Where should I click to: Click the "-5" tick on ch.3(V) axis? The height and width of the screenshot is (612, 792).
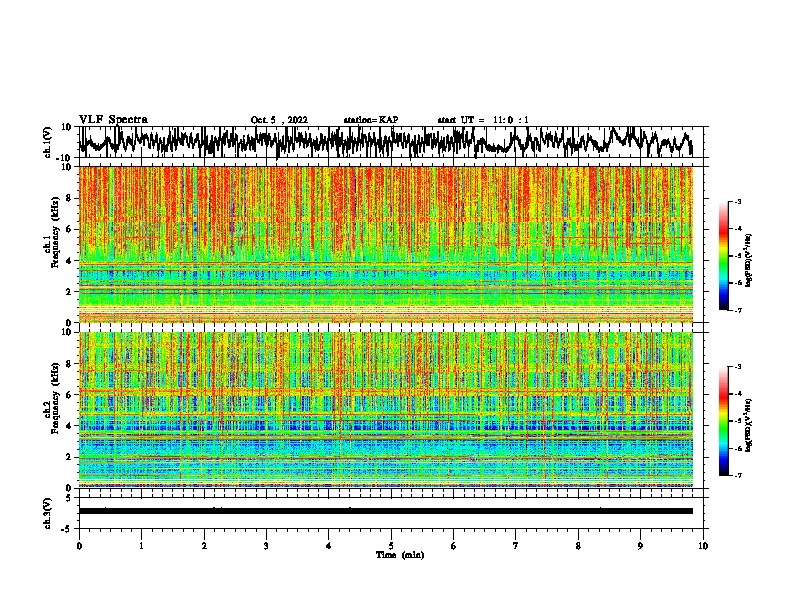pyautogui.click(x=67, y=529)
